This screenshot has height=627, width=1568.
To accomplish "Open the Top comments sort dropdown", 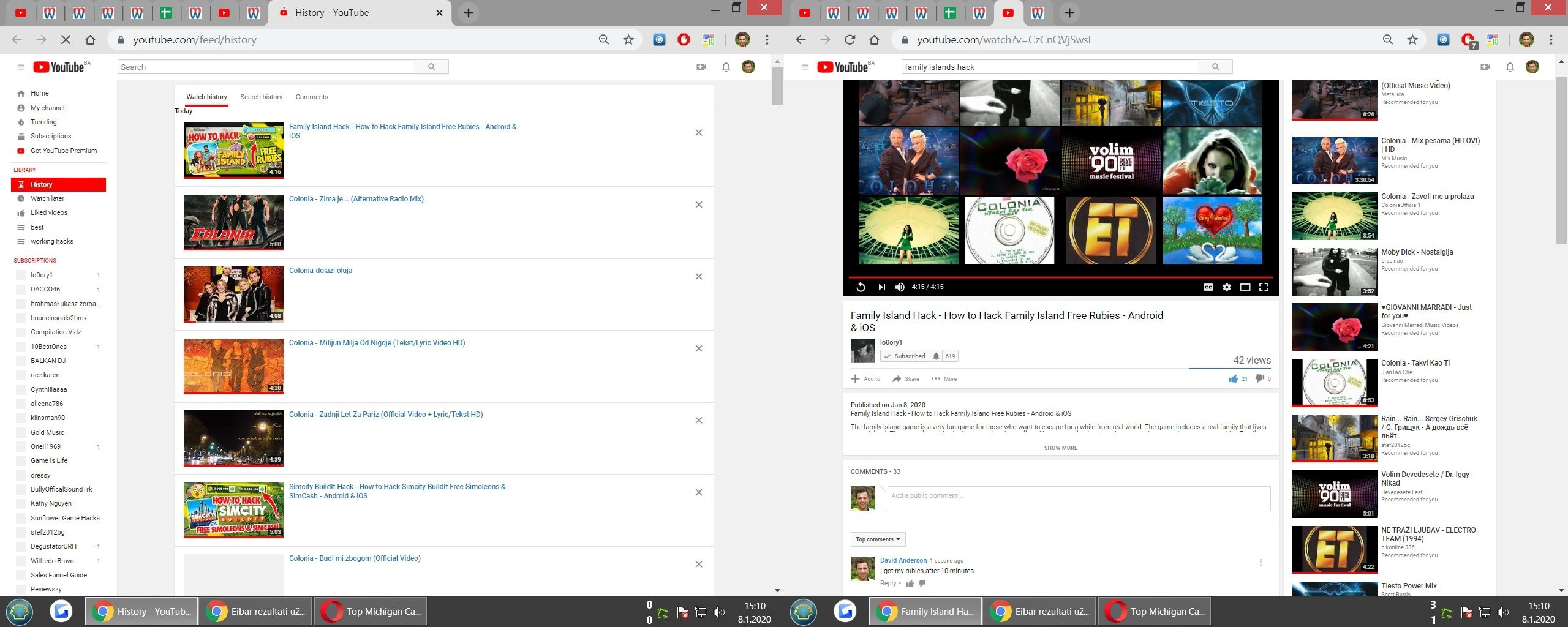I will (878, 539).
